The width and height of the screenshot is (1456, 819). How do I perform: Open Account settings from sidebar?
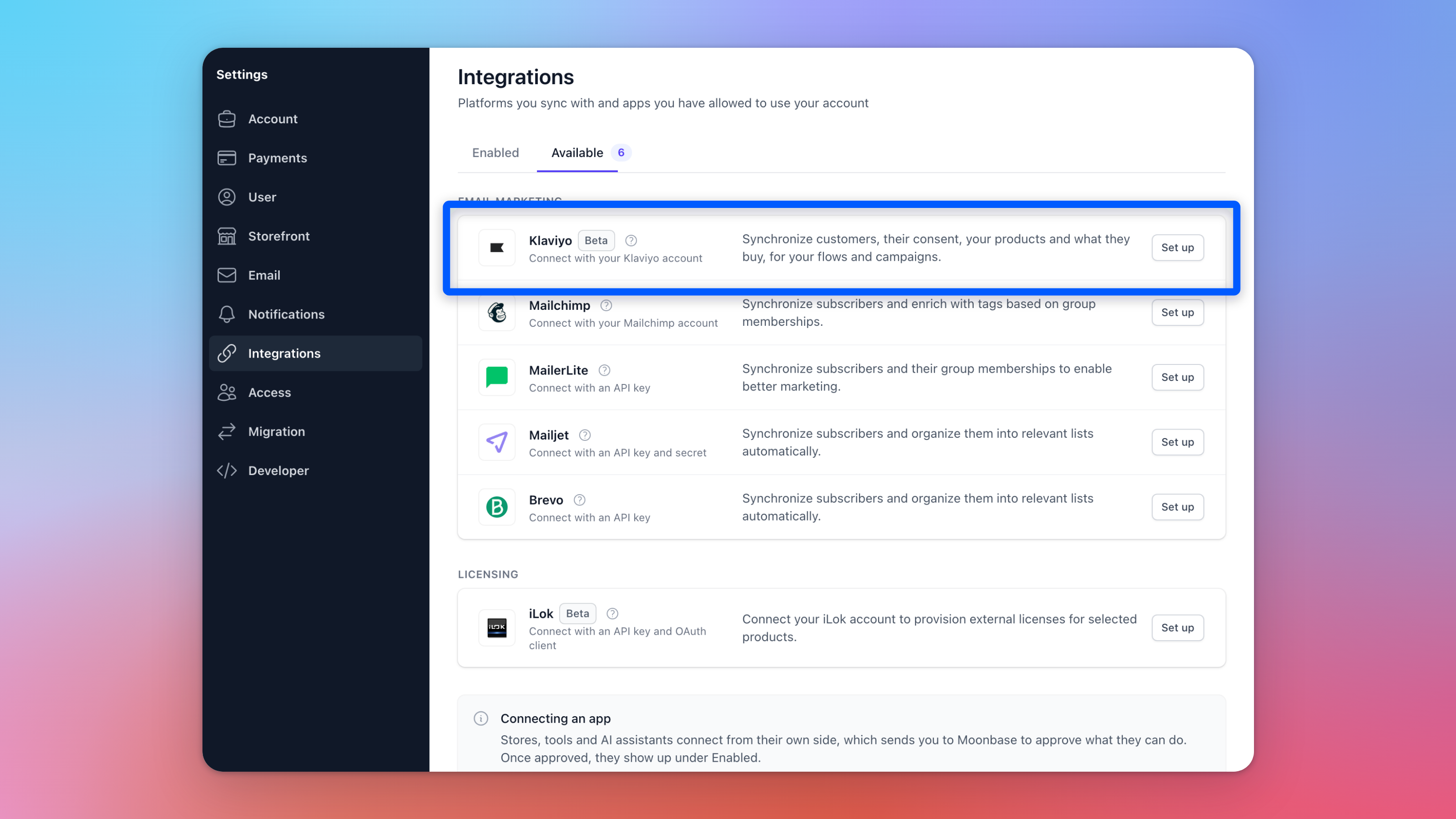coord(315,119)
